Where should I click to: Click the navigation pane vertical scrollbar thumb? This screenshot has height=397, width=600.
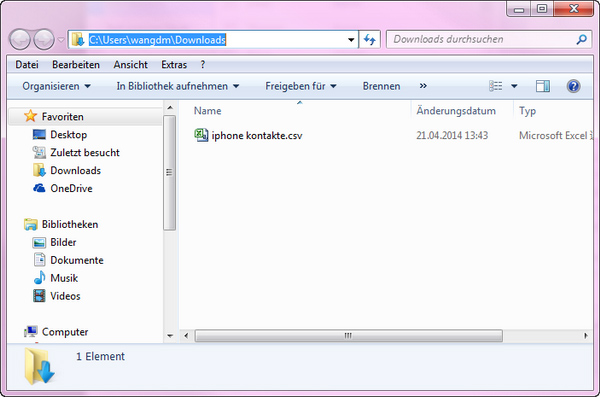click(x=170, y=173)
